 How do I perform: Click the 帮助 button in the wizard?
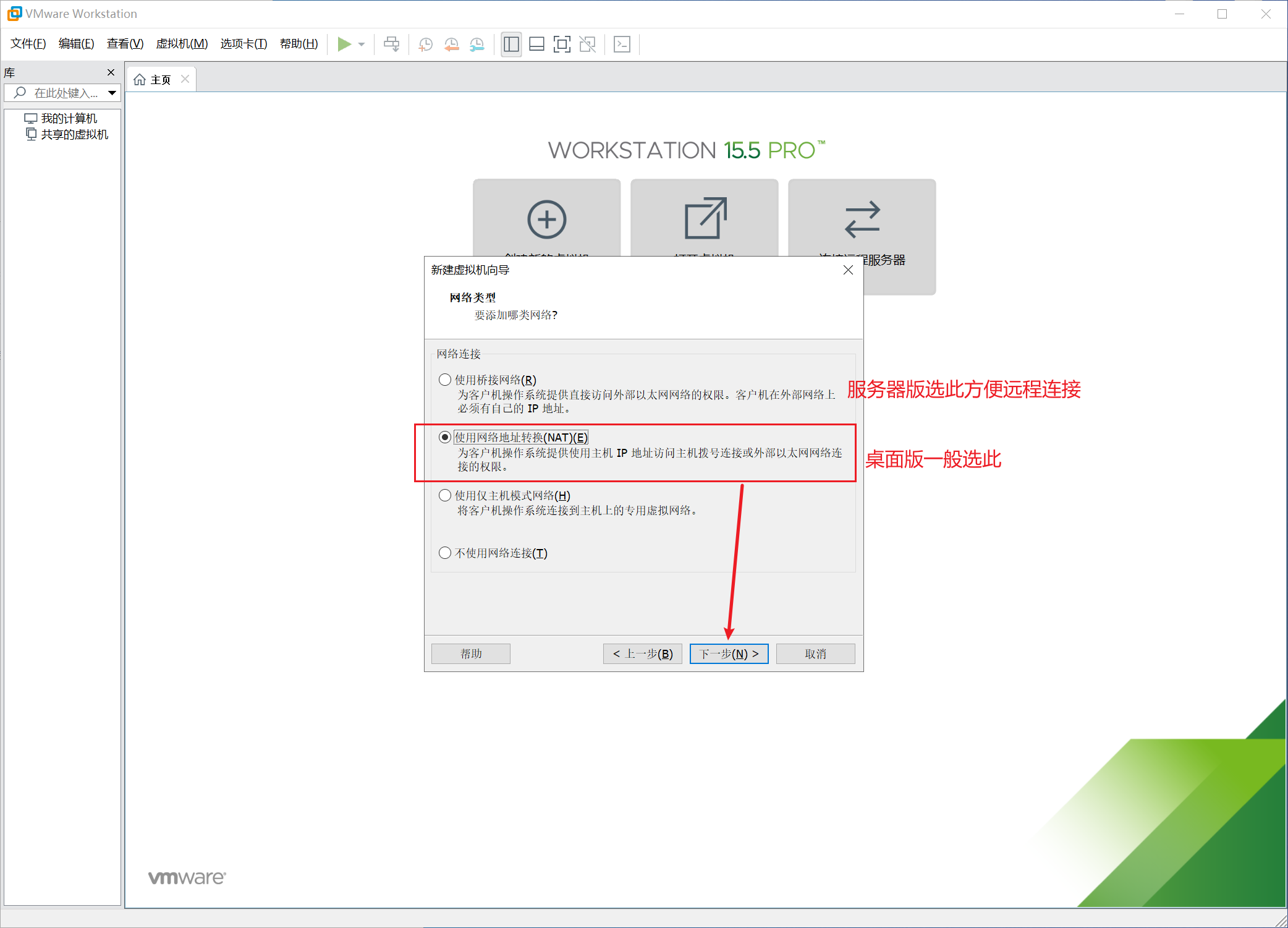pyautogui.click(x=471, y=653)
